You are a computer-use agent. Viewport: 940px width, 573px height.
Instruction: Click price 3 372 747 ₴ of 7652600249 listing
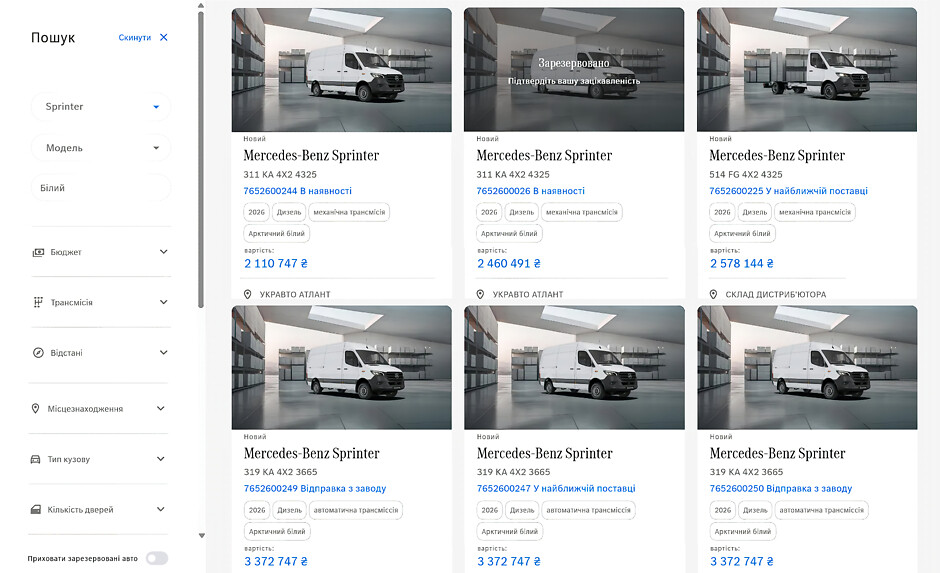point(276,562)
